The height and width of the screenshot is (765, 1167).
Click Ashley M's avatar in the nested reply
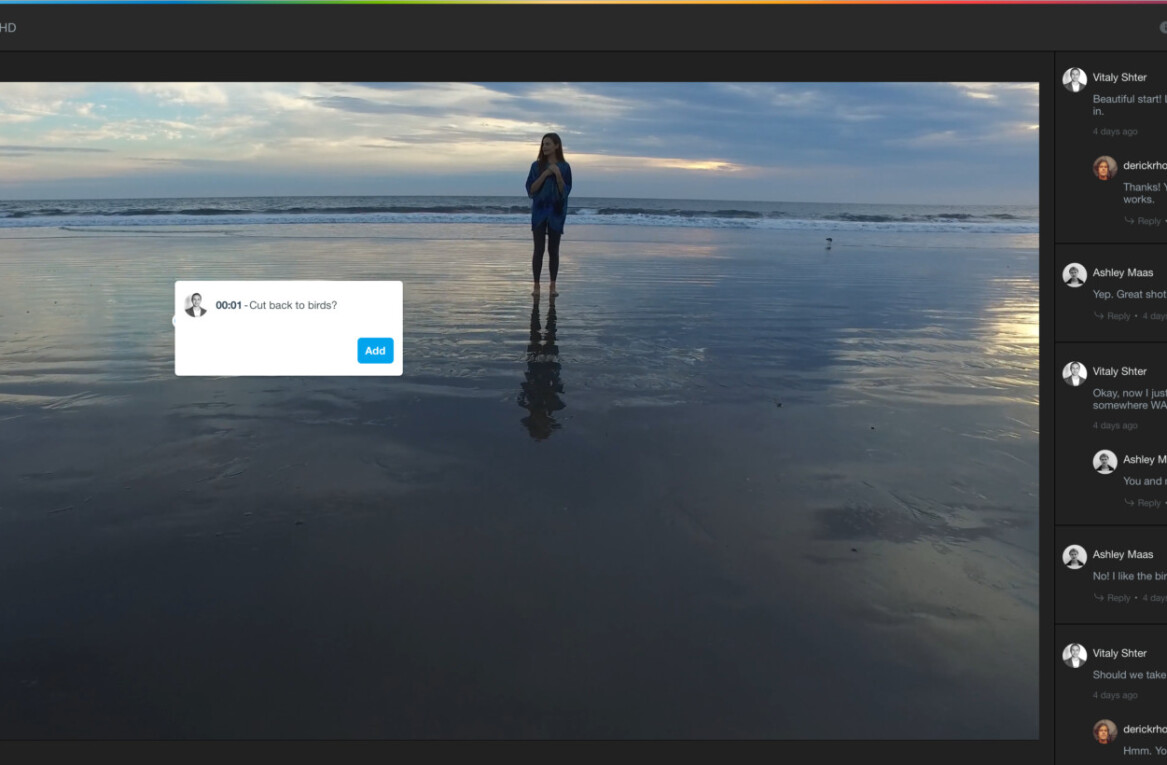click(1104, 461)
